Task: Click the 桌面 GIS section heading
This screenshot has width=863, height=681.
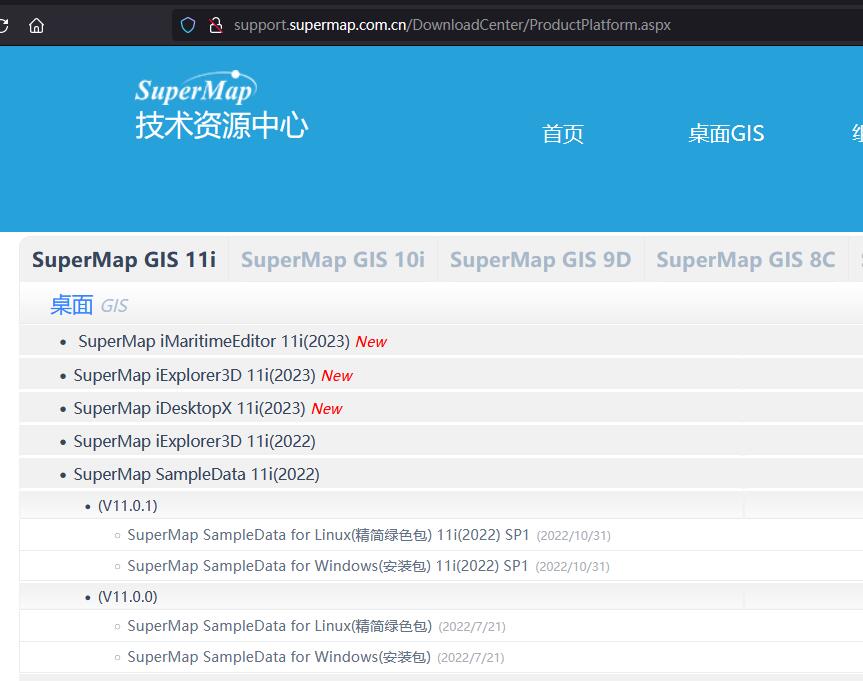Action: pos(89,305)
